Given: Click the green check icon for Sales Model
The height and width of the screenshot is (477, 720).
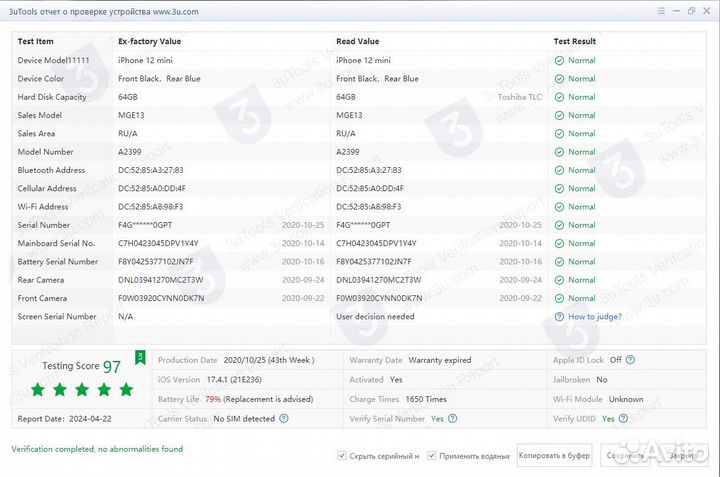Looking at the screenshot, I should 559,116.
